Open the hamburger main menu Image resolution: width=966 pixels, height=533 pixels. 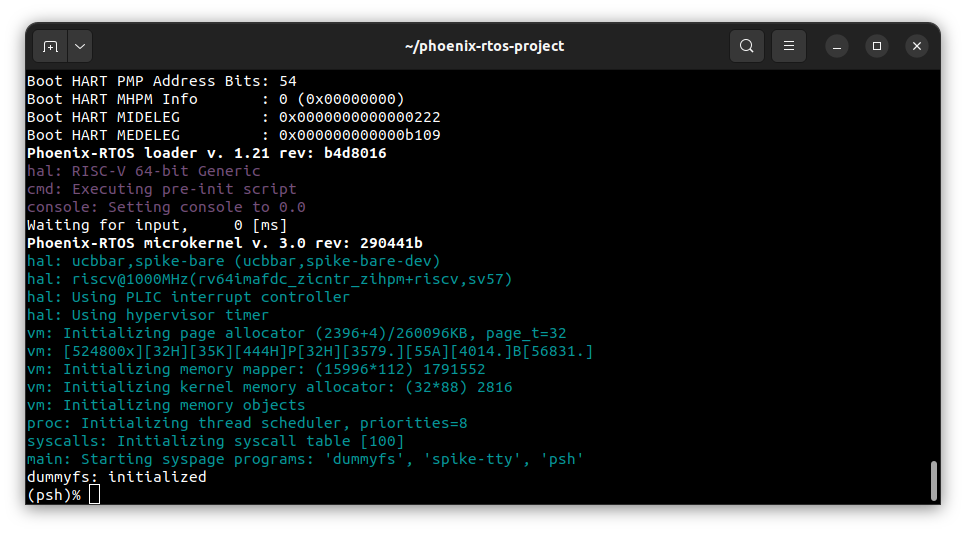[x=789, y=46]
